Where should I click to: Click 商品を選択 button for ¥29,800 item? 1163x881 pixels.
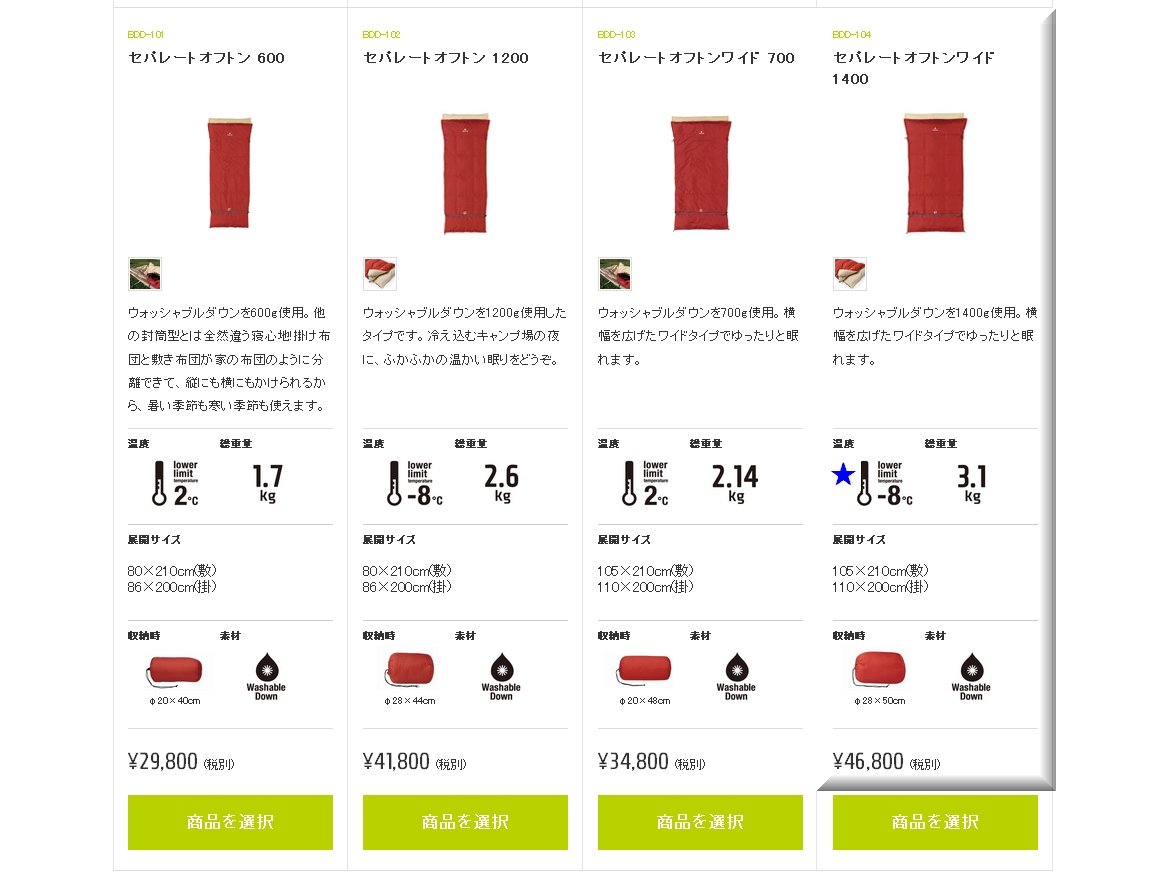point(230,822)
